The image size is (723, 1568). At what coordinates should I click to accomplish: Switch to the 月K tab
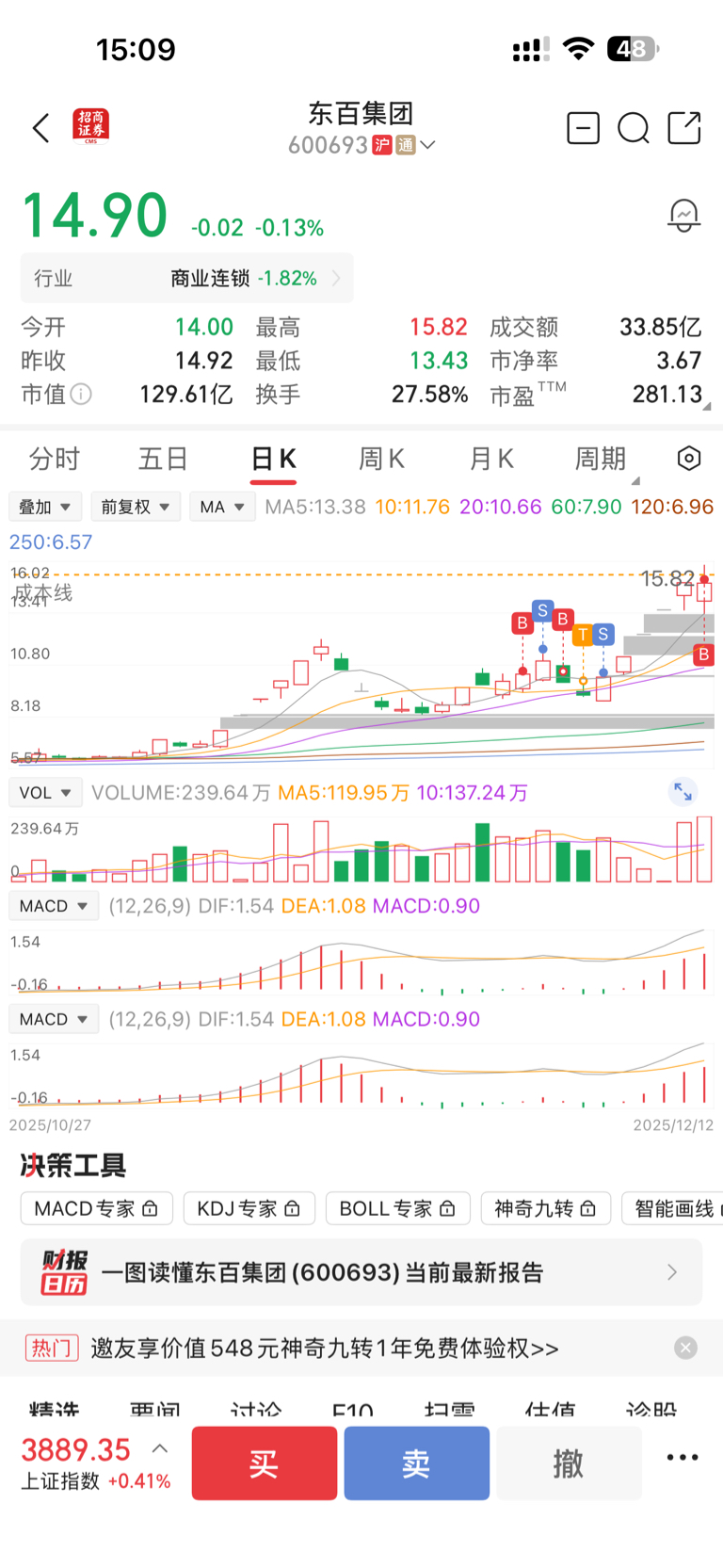click(x=491, y=459)
